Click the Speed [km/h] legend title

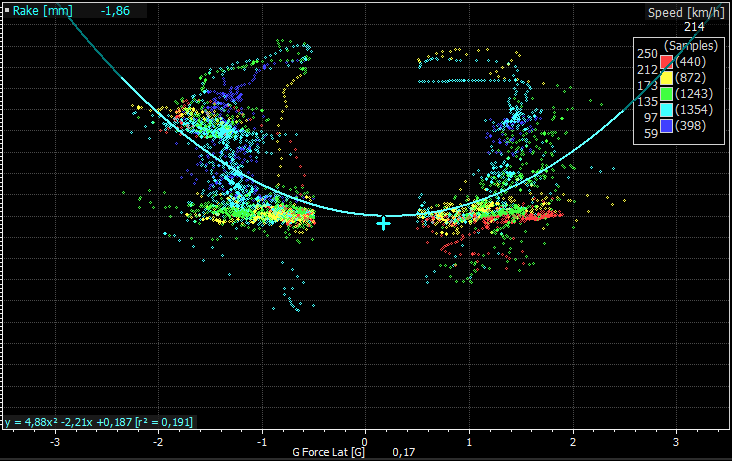pyautogui.click(x=686, y=13)
